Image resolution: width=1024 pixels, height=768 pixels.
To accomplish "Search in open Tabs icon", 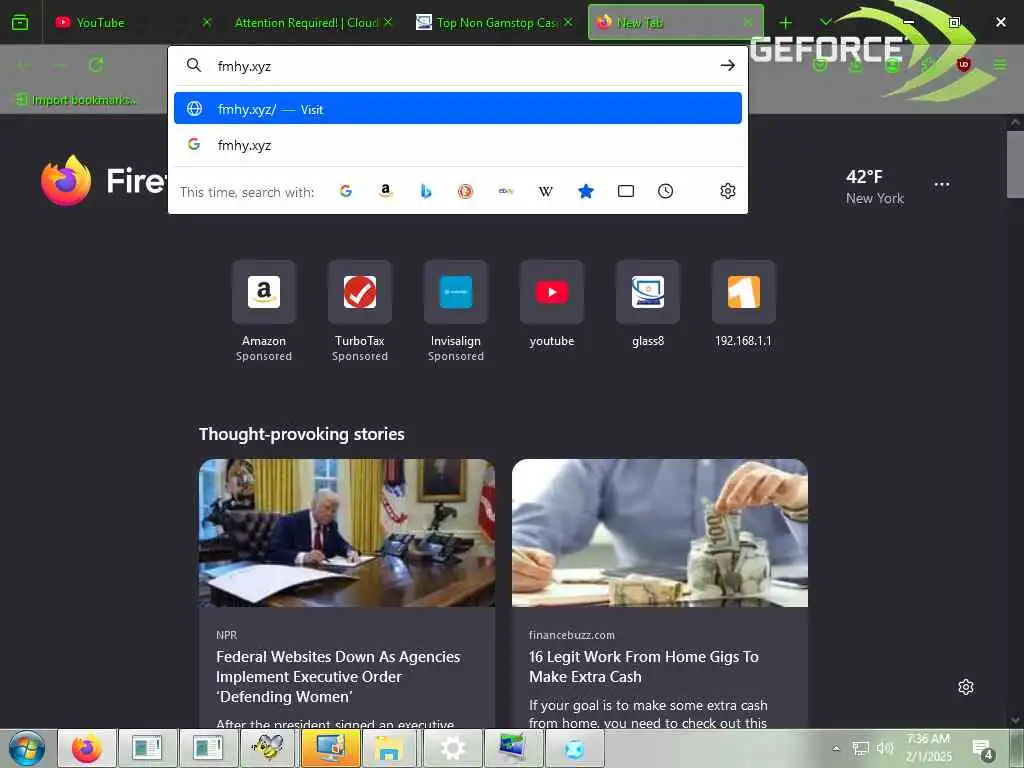I will [626, 191].
